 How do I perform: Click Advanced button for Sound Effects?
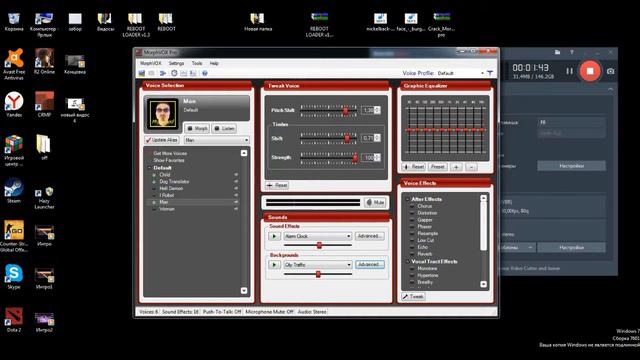[x=369, y=236]
